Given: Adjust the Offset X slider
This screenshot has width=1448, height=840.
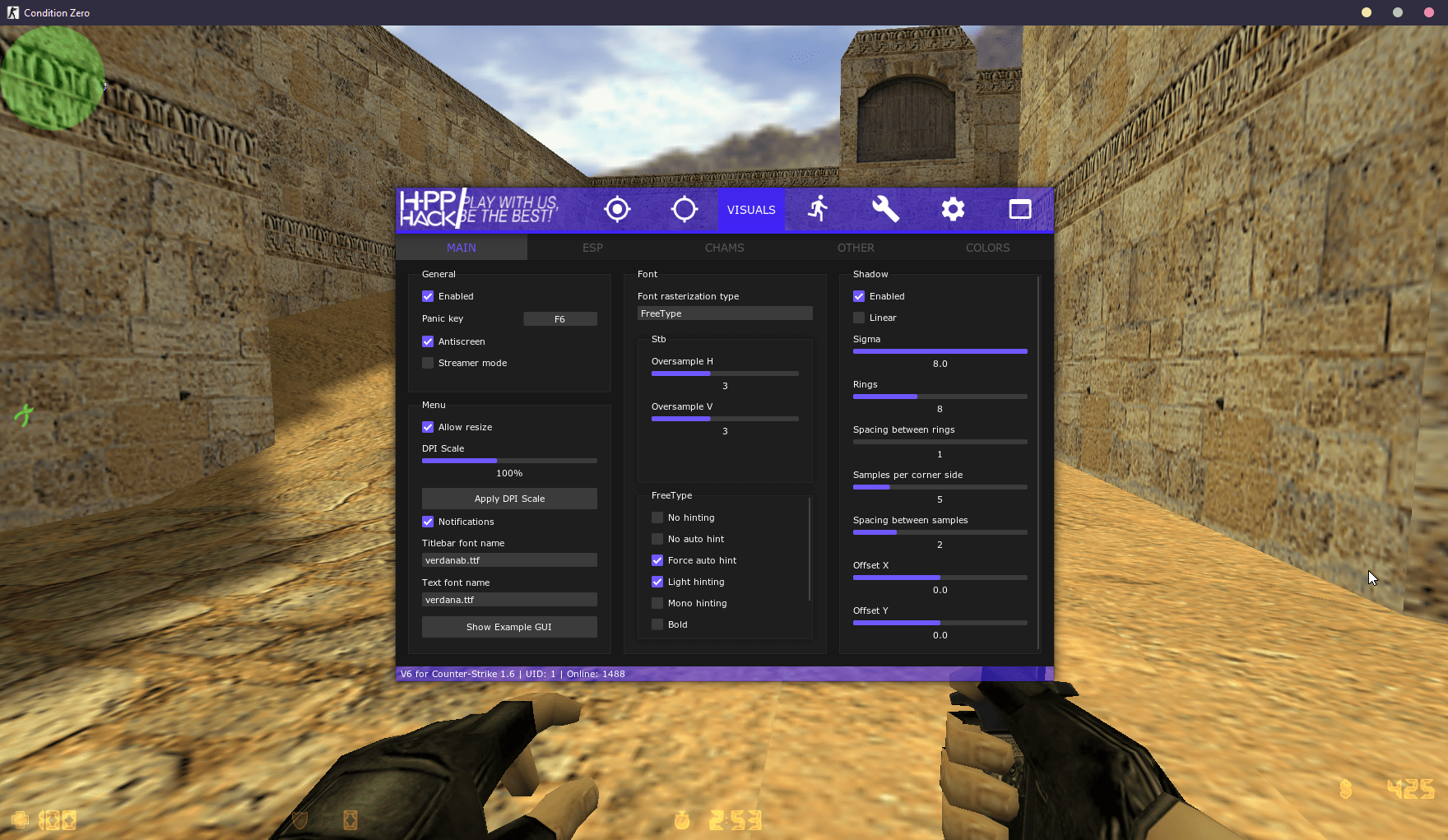Looking at the screenshot, I should 940,578.
